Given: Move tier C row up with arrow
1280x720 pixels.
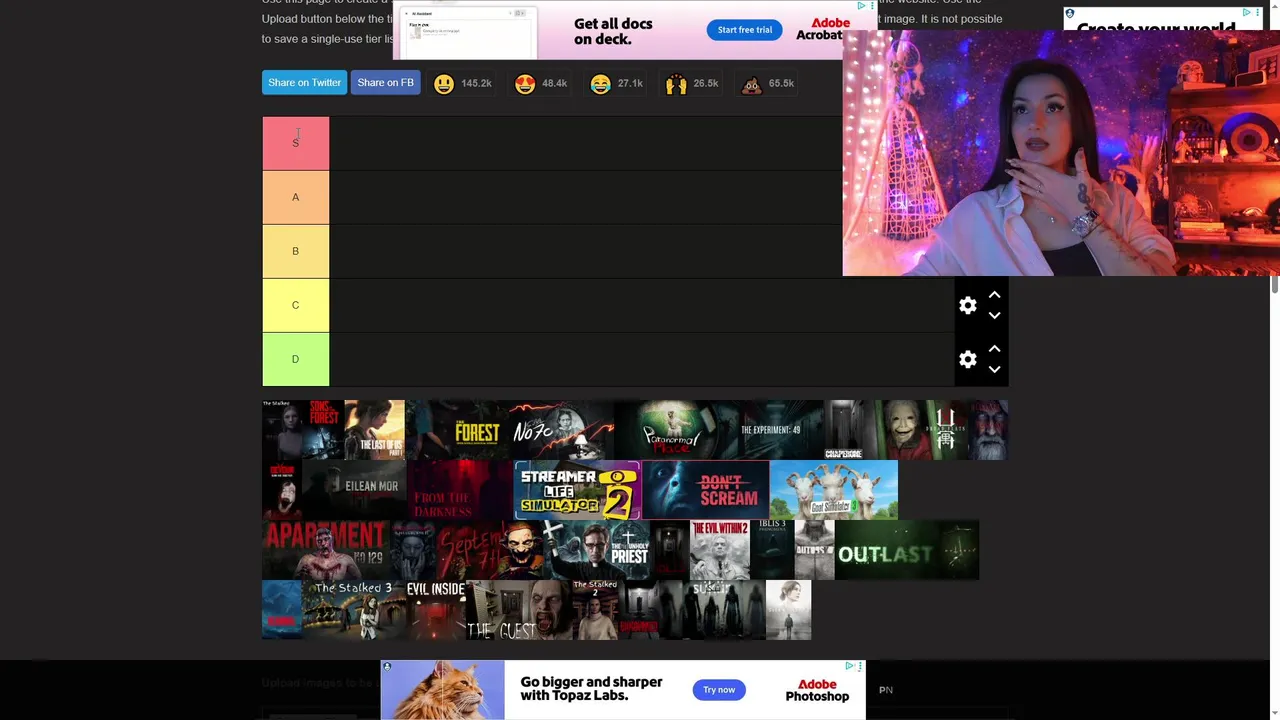Looking at the screenshot, I should (994, 295).
